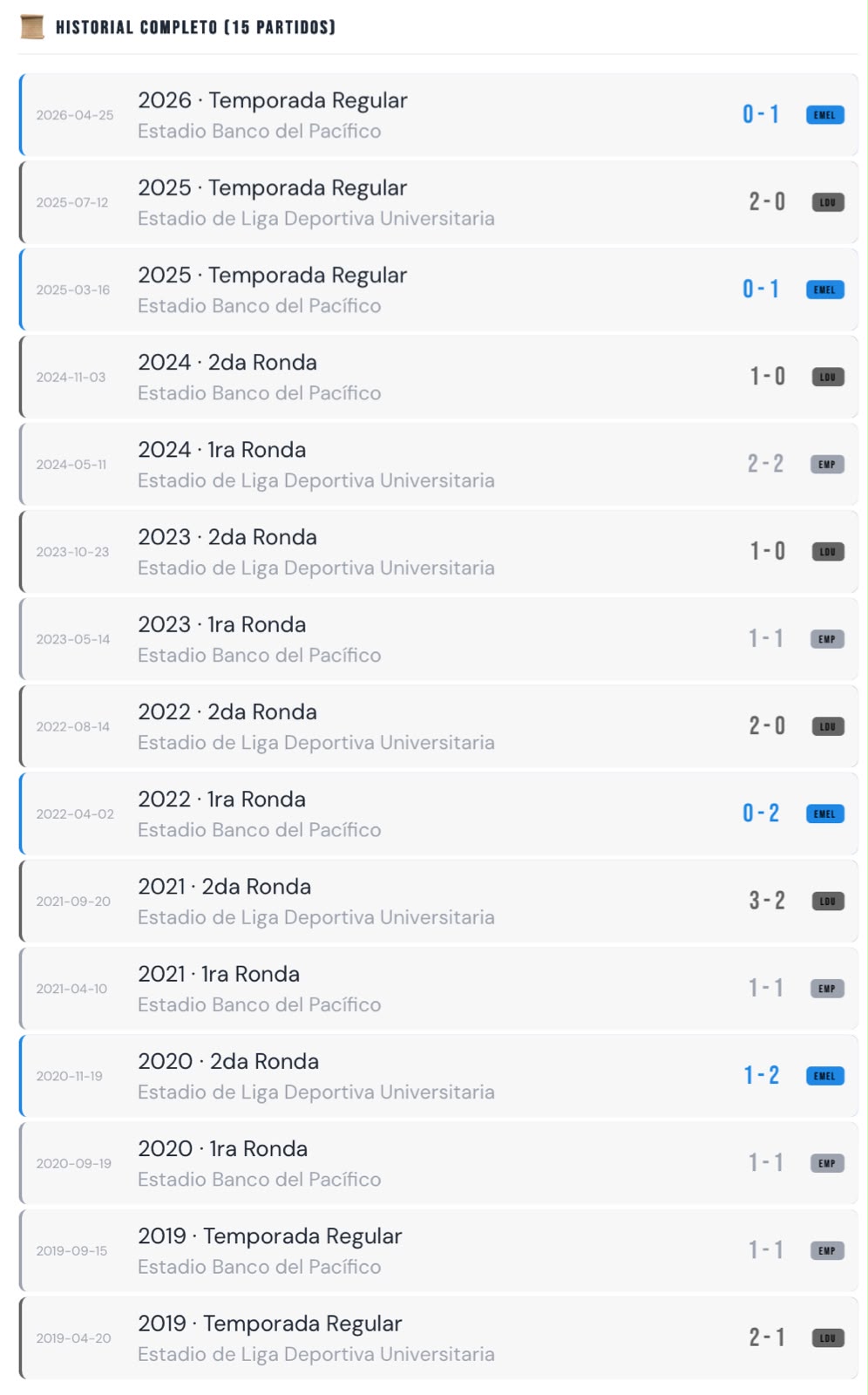
Task: Click the EMP badge on 2024-05-11 match
Action: coord(827,465)
